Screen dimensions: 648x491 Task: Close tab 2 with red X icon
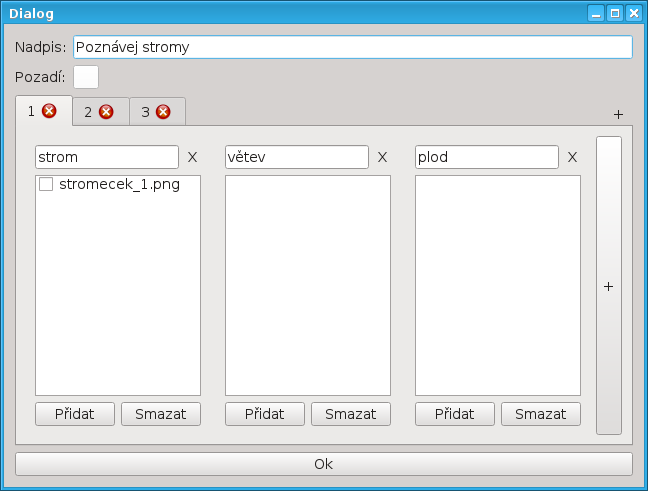(x=106, y=112)
